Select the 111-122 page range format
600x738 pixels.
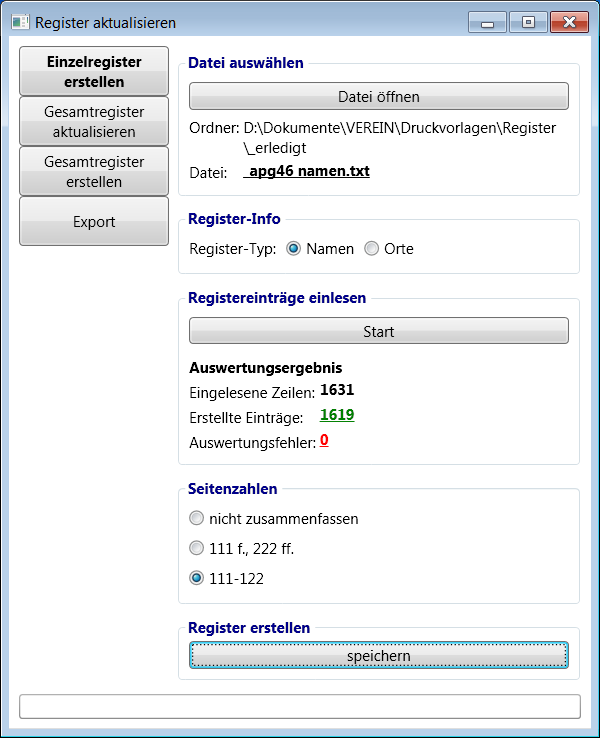pos(197,578)
